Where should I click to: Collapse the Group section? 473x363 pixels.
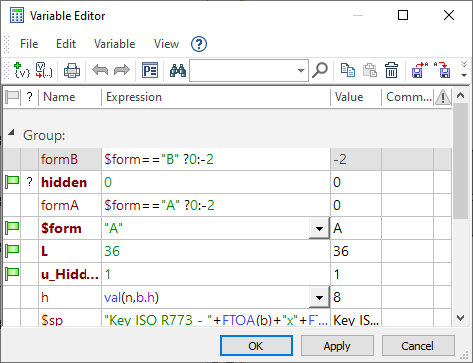12,133
